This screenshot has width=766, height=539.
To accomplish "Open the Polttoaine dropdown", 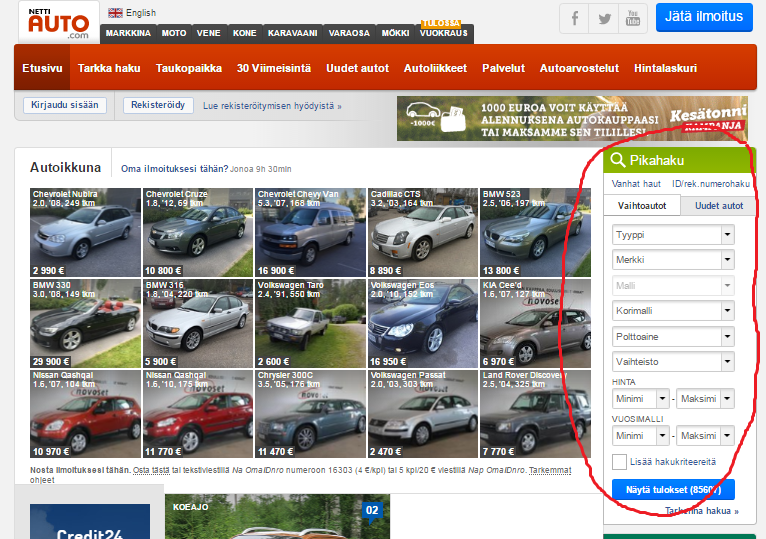I will 673,337.
